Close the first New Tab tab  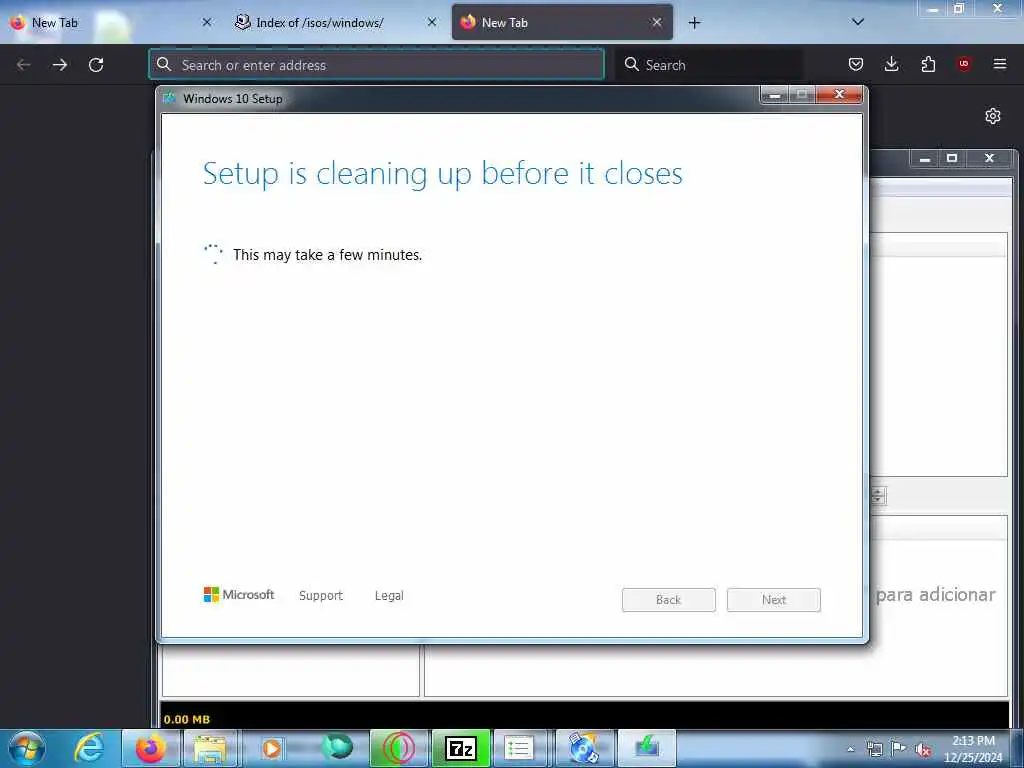(x=207, y=22)
